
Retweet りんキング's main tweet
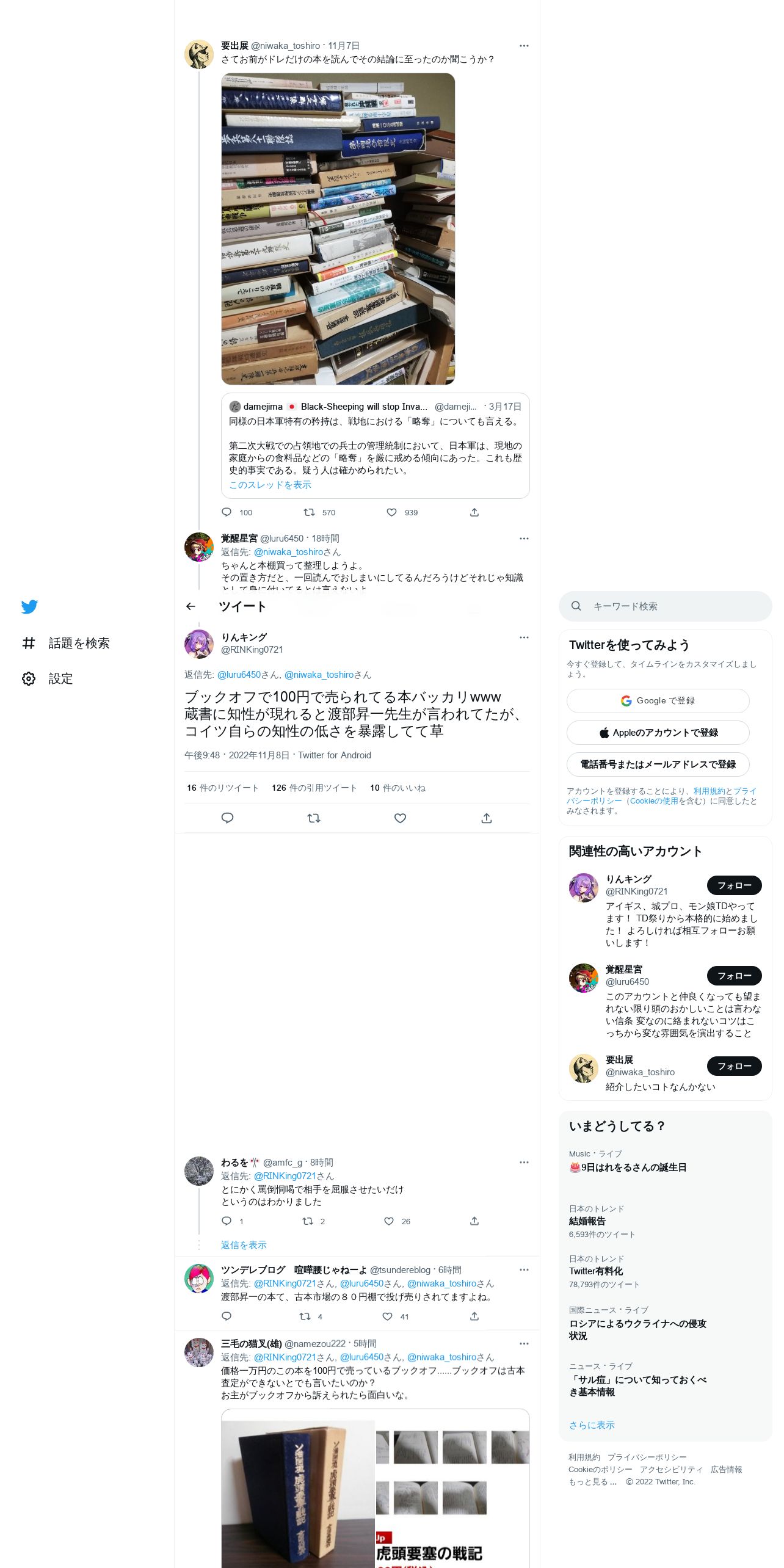[314, 818]
